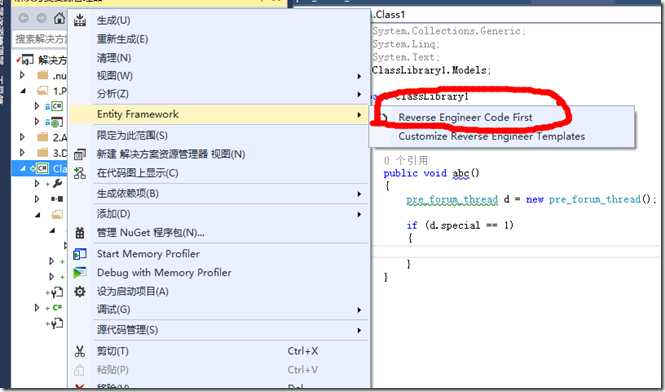The width and height of the screenshot is (665, 392).
Task: Open the Entity Framework menu entry
Action: point(218,114)
